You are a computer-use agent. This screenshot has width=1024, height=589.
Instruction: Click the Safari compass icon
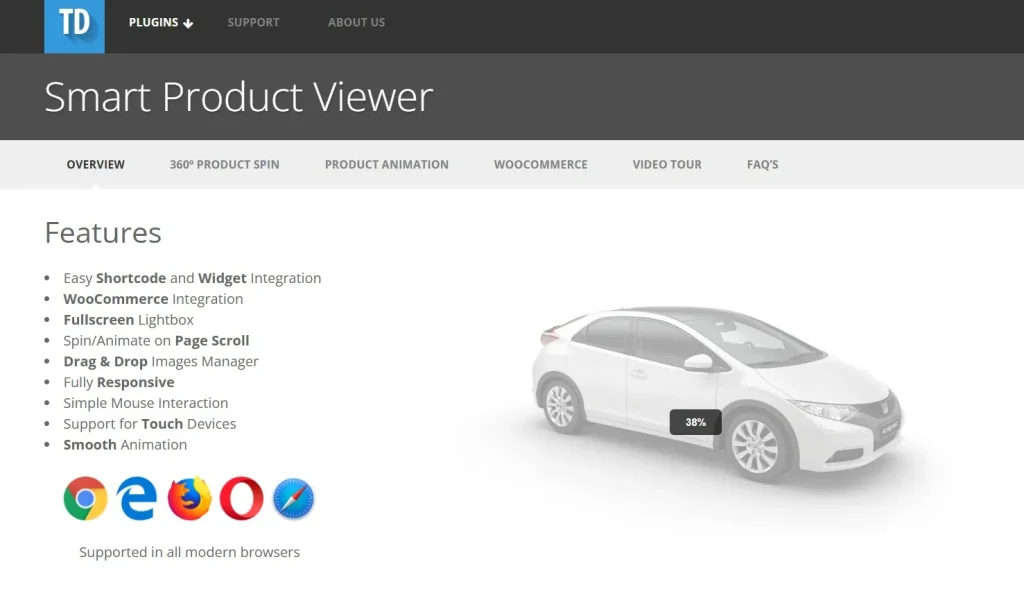293,499
